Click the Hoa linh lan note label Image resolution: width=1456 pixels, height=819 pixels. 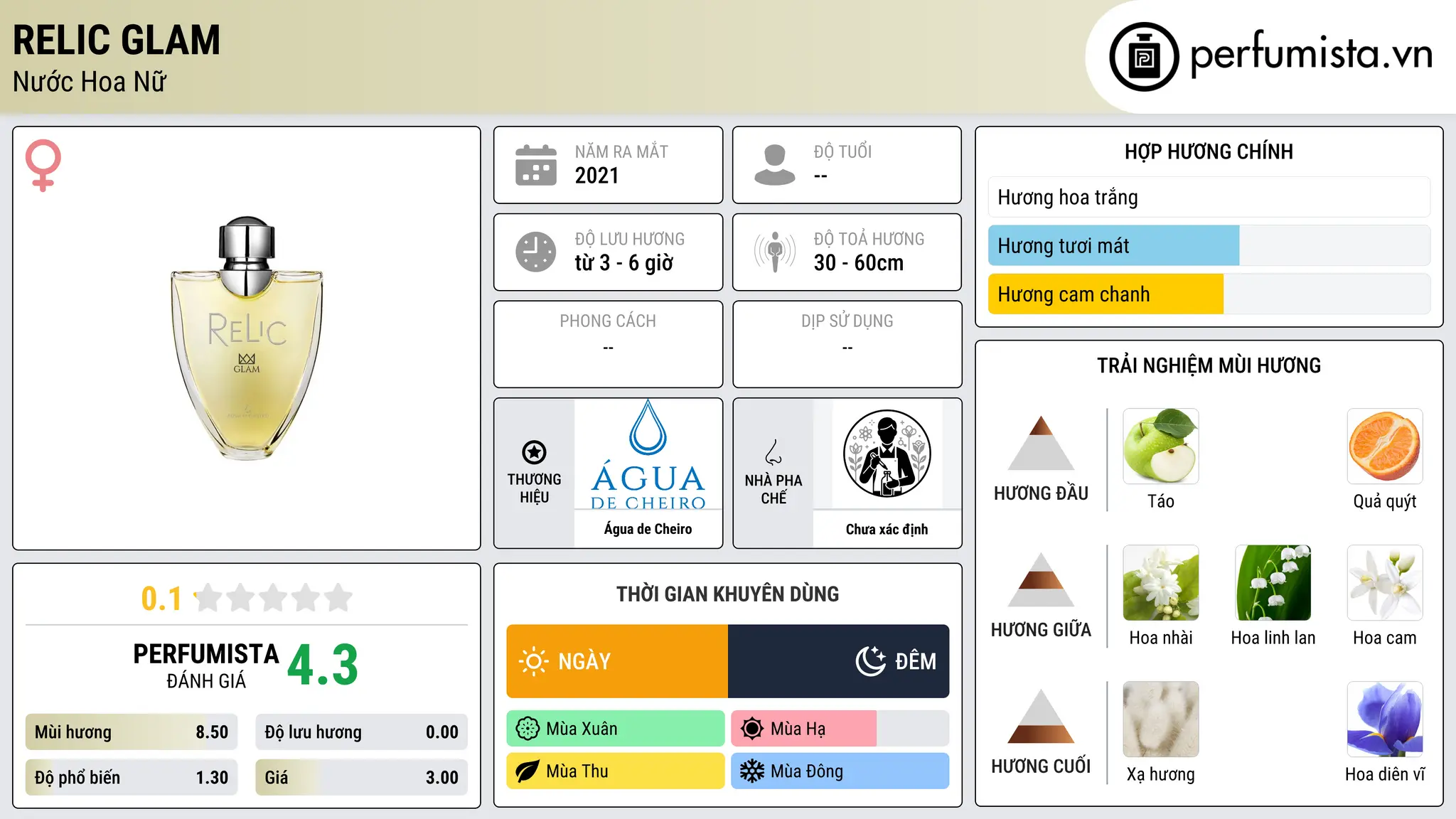(x=1273, y=638)
